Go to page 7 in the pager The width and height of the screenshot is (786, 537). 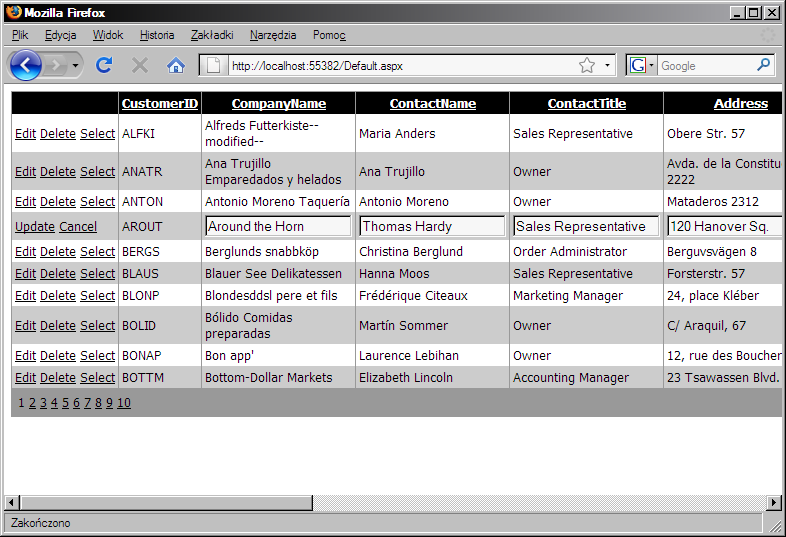87,403
